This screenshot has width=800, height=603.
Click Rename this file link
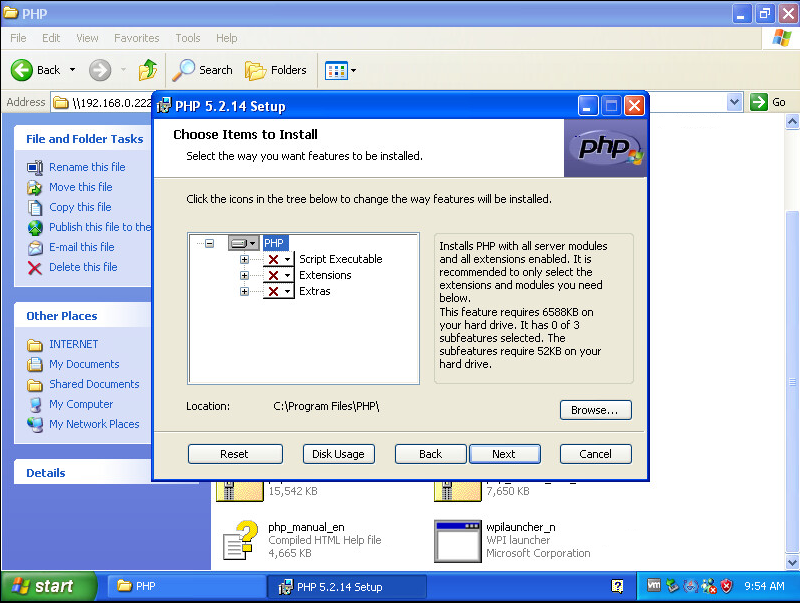[x=87, y=167]
